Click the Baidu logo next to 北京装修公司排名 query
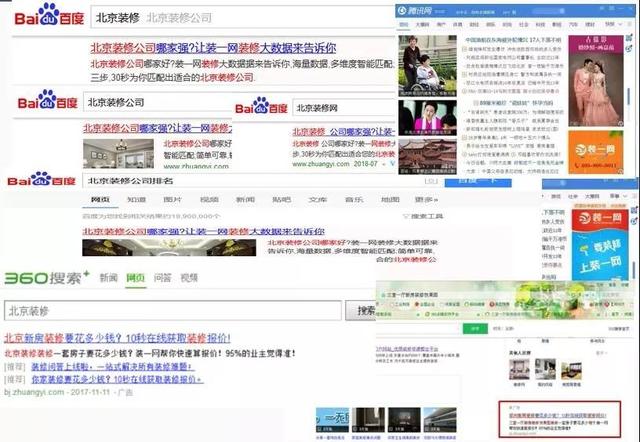The width and height of the screenshot is (640, 442). click(41, 180)
